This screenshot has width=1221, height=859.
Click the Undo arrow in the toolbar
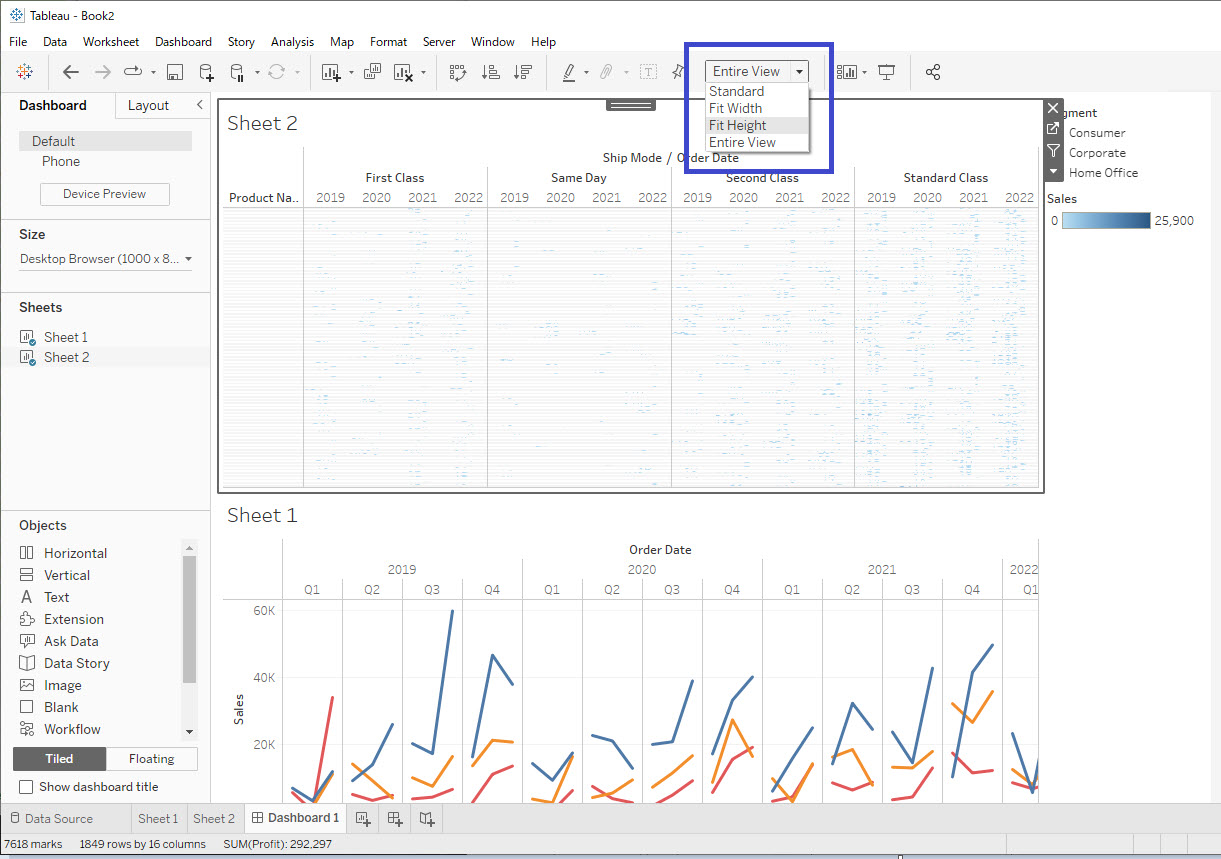(70, 71)
